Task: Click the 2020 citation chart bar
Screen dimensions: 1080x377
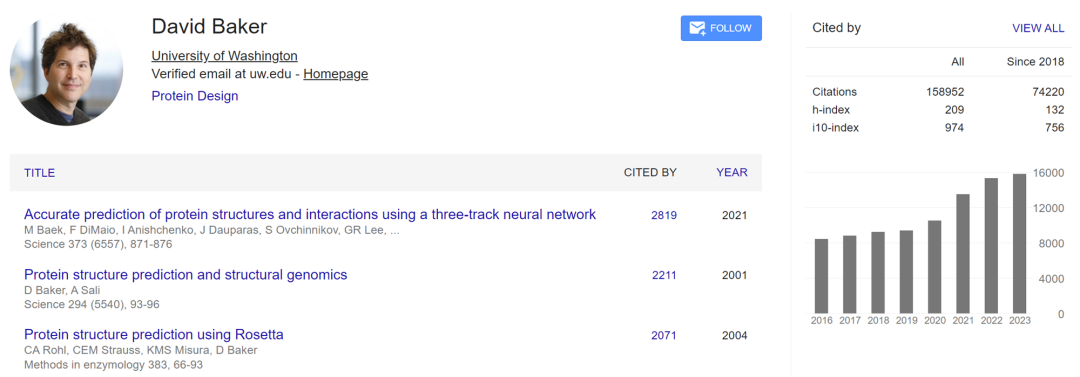Action: [x=935, y=267]
